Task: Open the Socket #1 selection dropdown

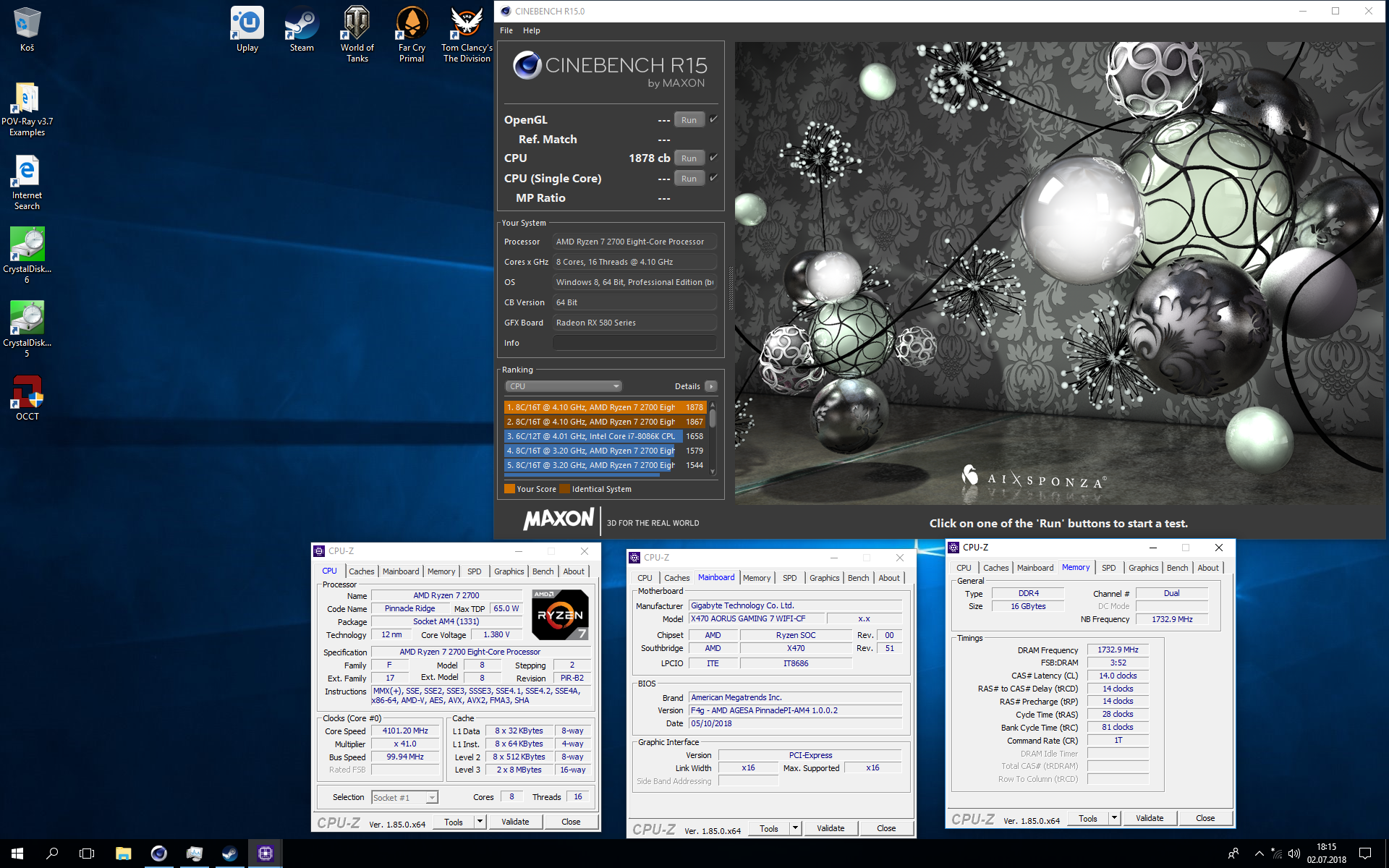Action: tap(404, 797)
